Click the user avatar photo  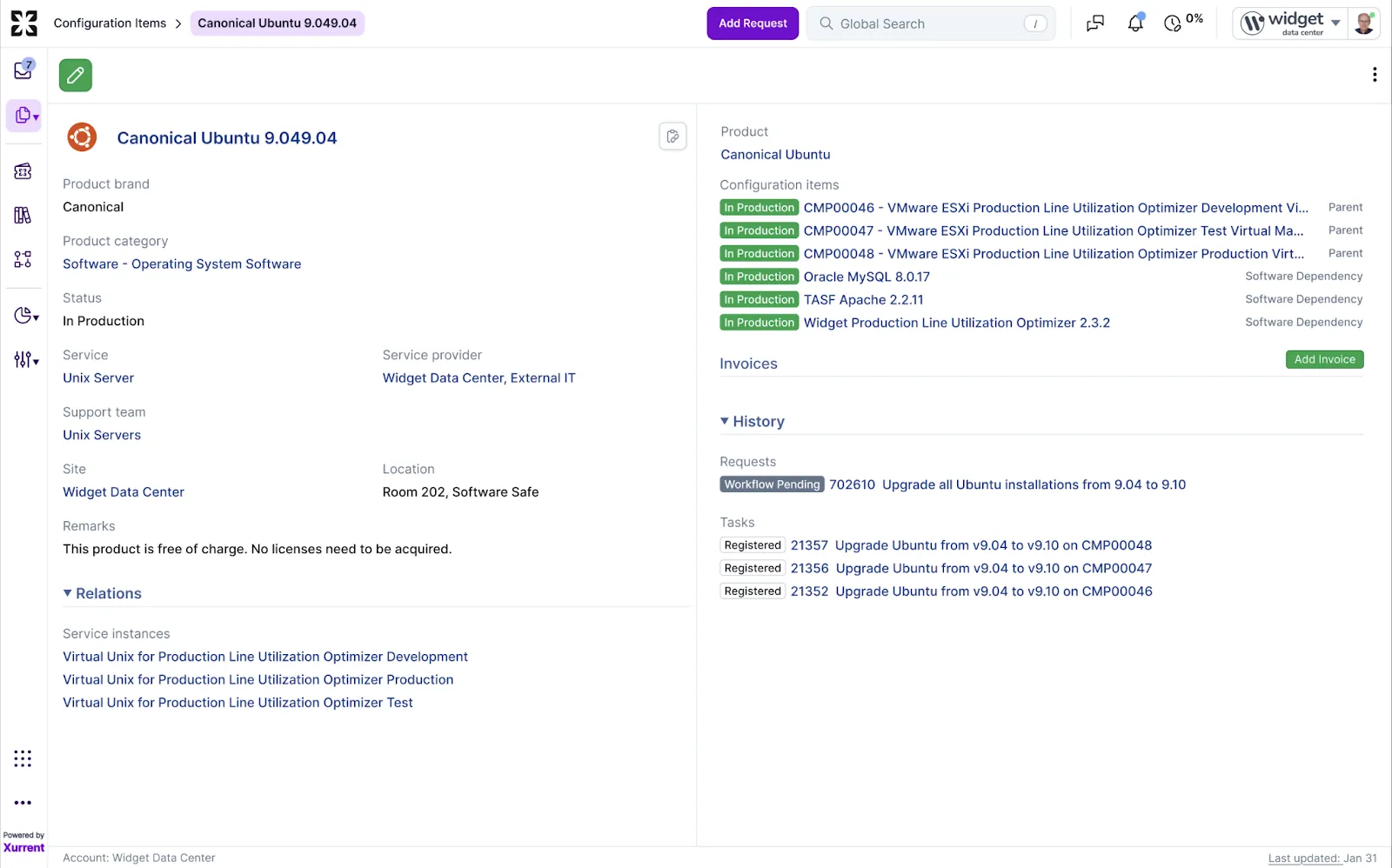[1363, 23]
